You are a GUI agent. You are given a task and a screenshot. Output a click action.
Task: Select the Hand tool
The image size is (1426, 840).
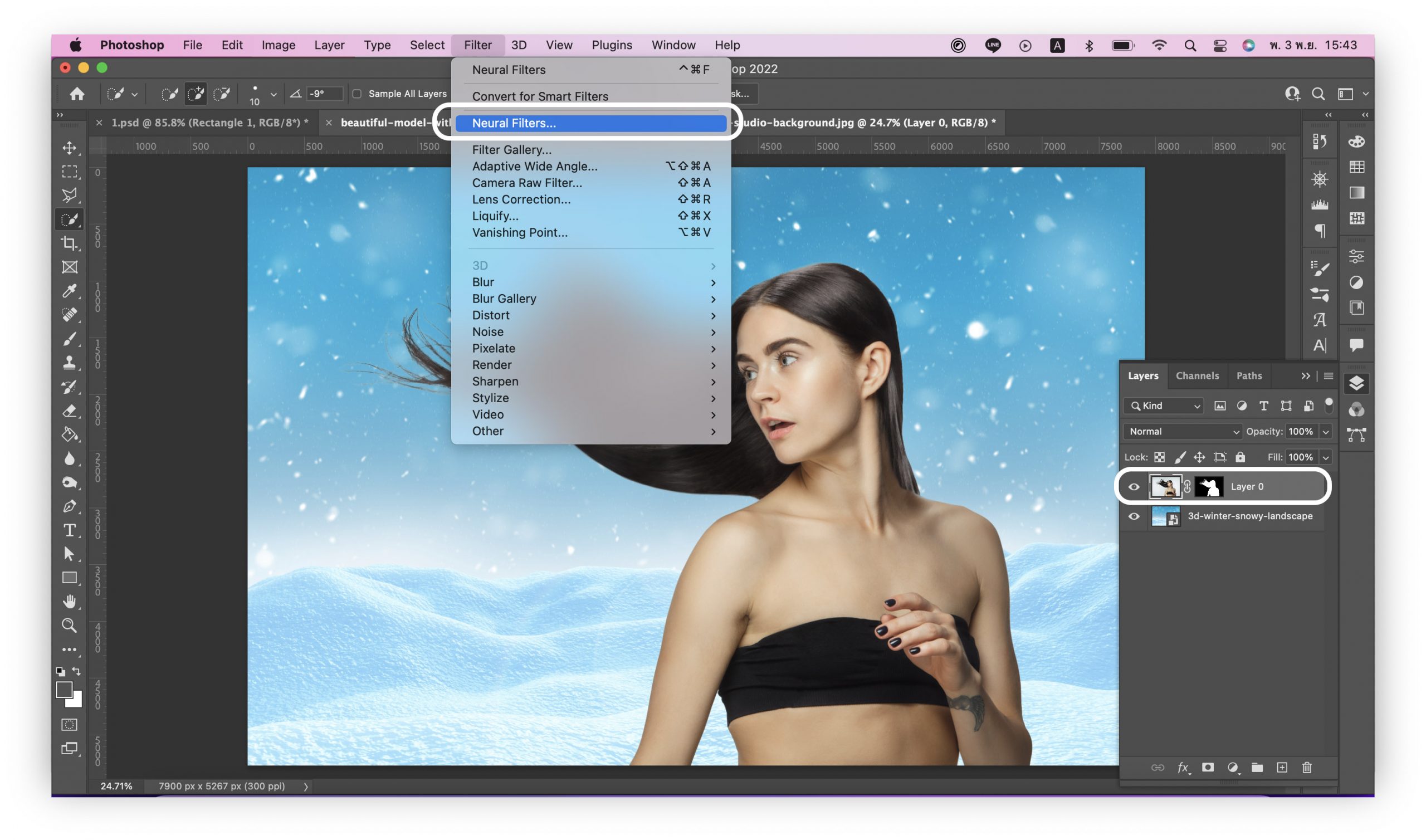coord(70,601)
